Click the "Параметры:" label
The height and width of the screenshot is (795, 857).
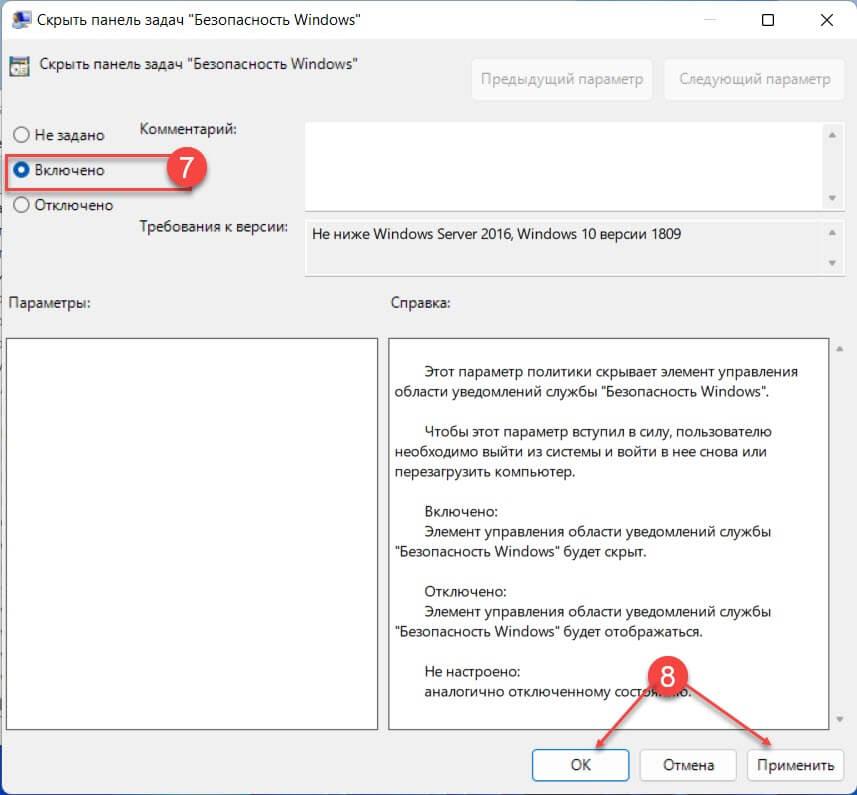(50, 303)
